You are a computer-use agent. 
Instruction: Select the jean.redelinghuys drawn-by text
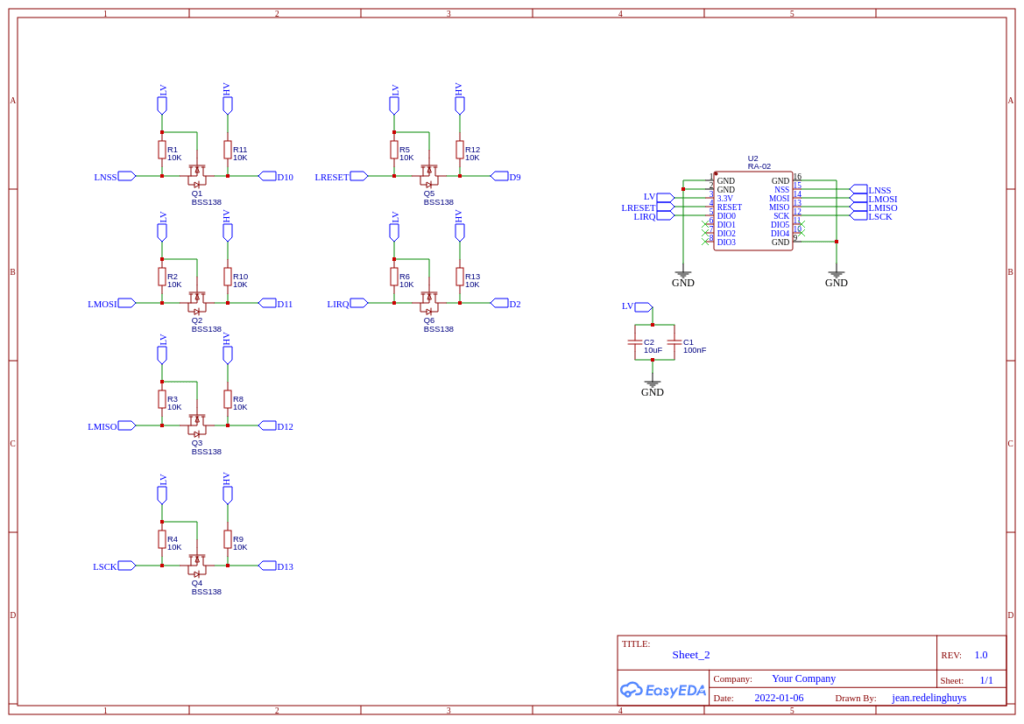pos(929,698)
